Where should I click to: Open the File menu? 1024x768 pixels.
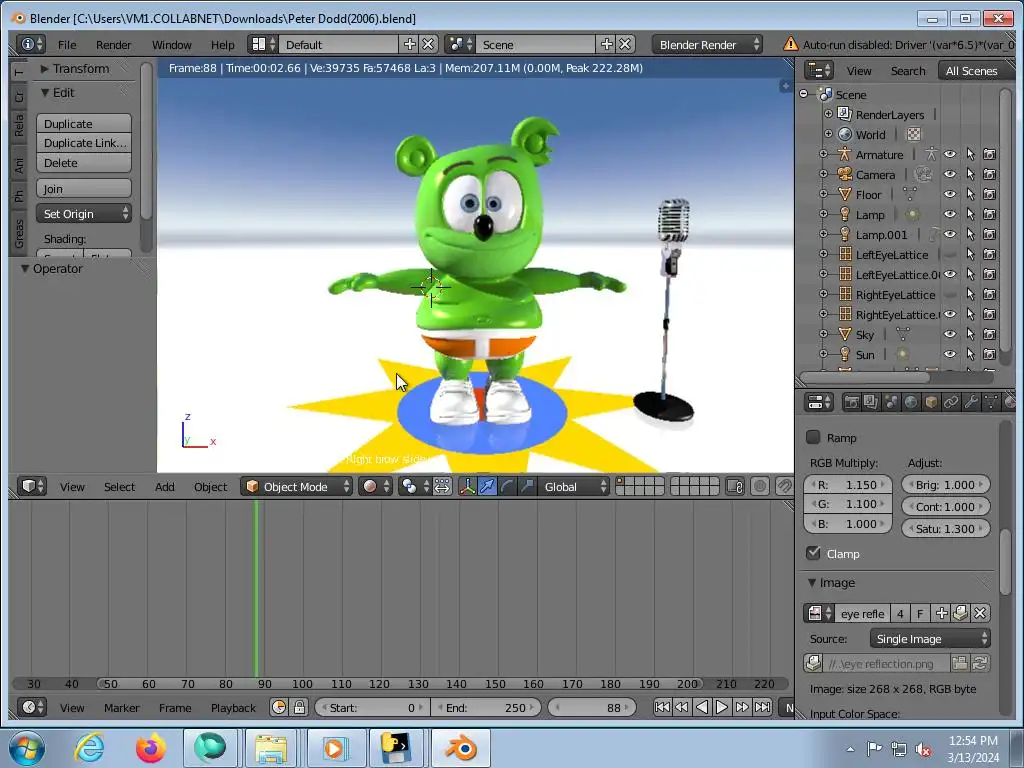(67, 44)
